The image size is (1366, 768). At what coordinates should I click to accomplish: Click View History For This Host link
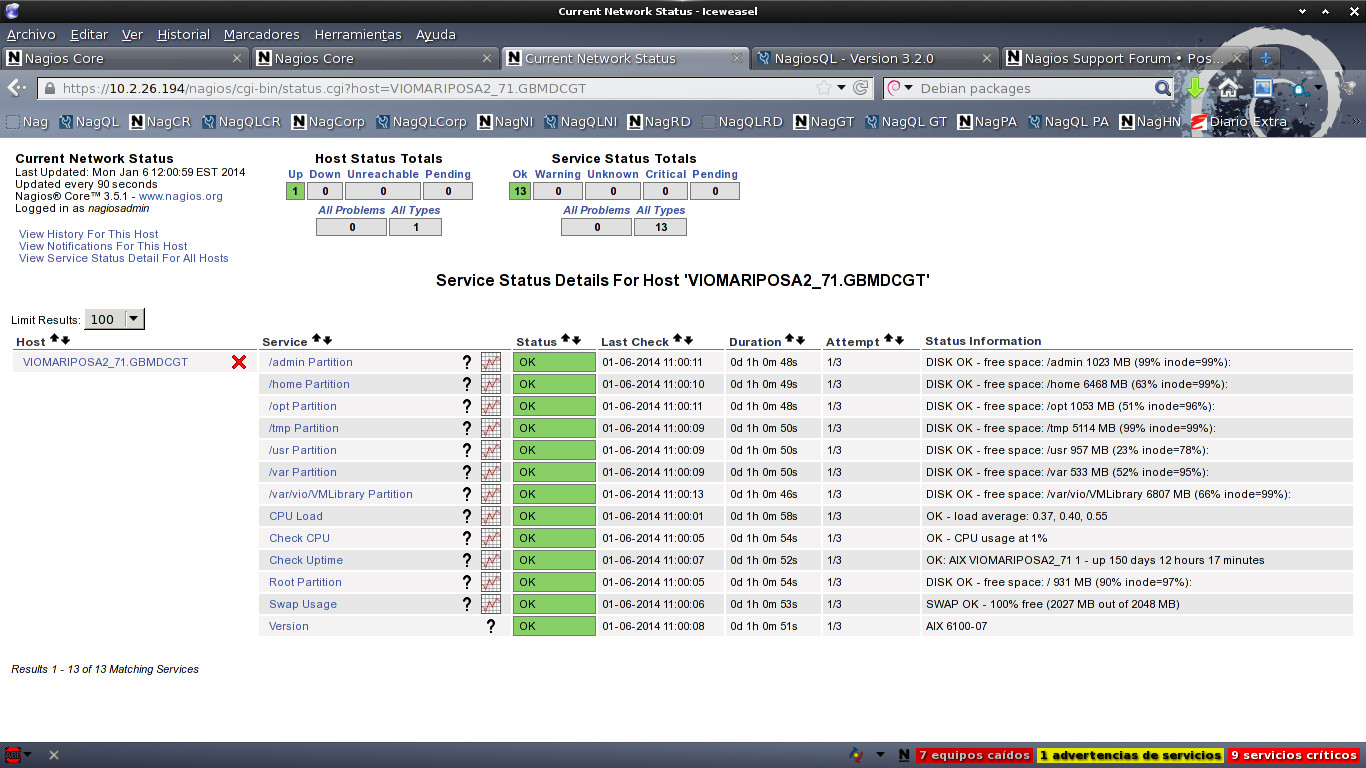pyautogui.click(x=88, y=234)
